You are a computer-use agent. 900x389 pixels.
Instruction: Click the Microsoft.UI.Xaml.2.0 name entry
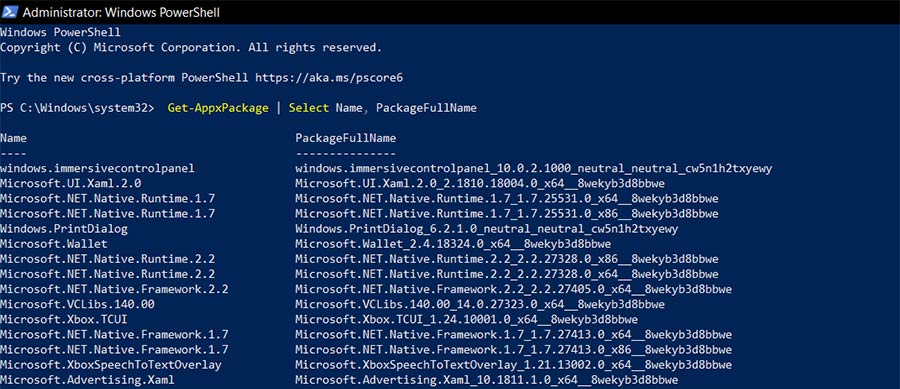(x=71, y=184)
